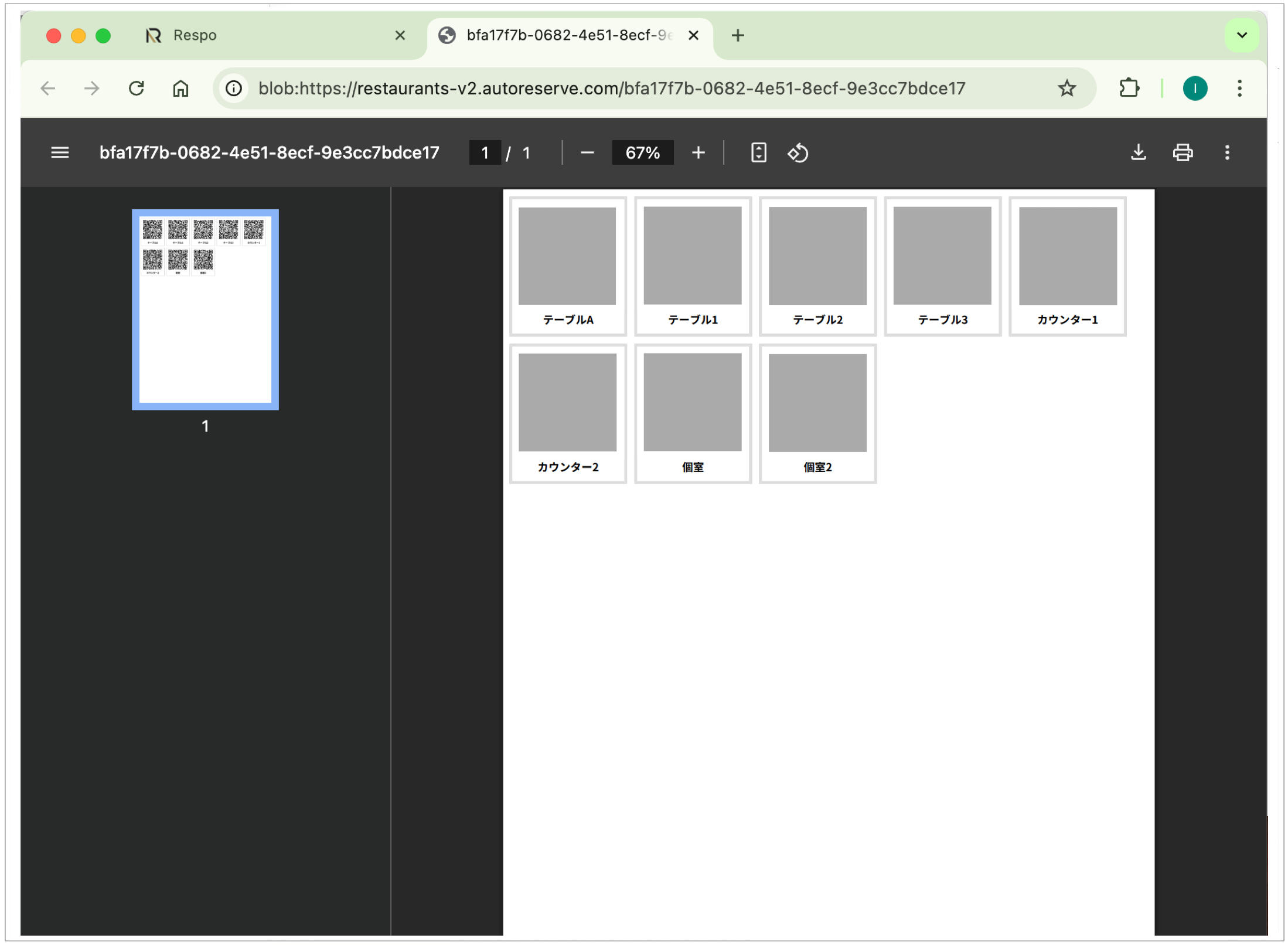The width and height of the screenshot is (1288, 945).
Task: Select the bfa17f7b PDF tab
Action: coord(570,36)
